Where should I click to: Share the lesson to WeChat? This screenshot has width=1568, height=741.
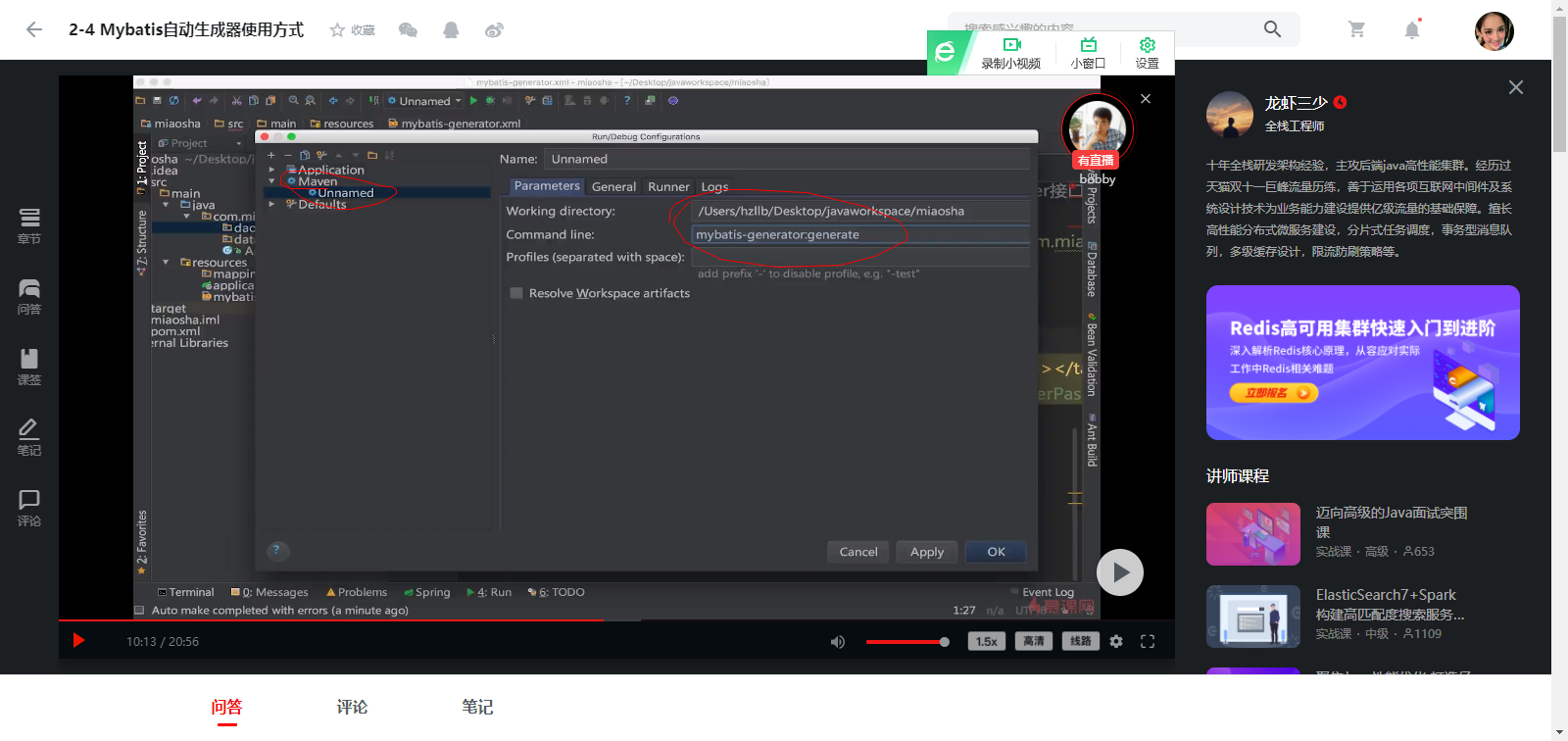(408, 30)
